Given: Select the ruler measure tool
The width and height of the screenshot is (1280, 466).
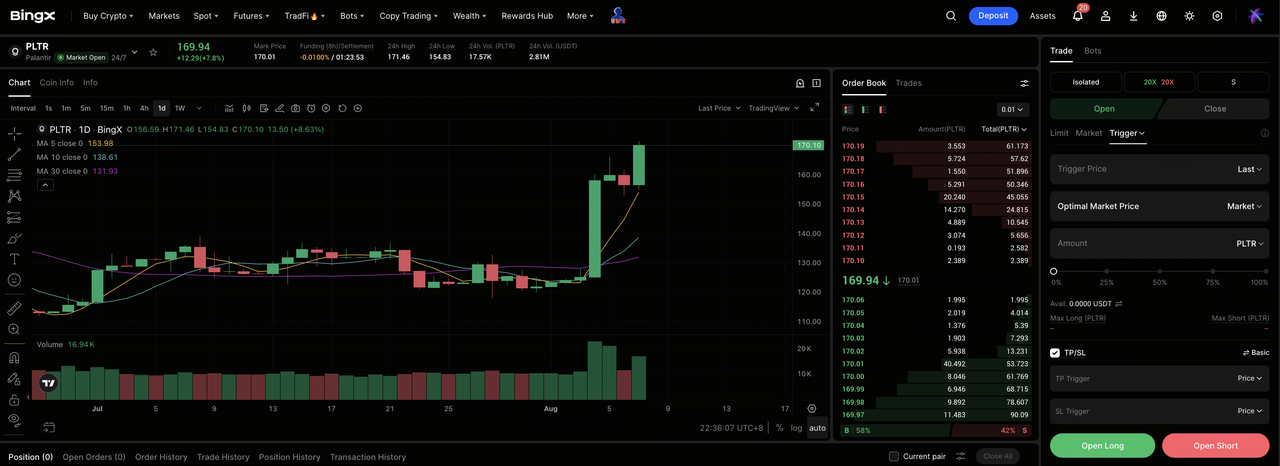Looking at the screenshot, I should [14, 309].
